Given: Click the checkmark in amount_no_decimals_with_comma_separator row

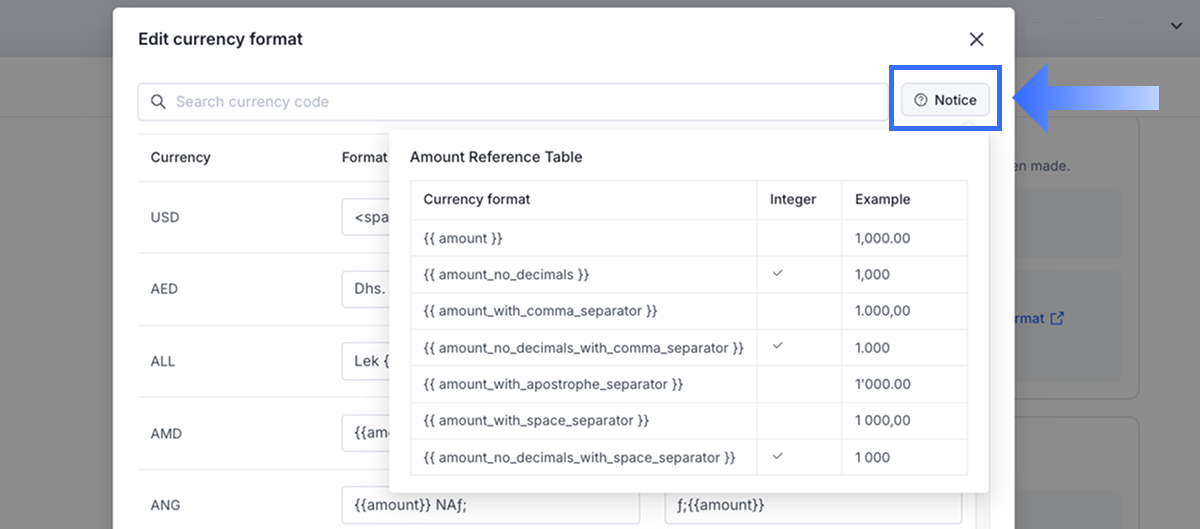Looking at the screenshot, I should point(777,346).
